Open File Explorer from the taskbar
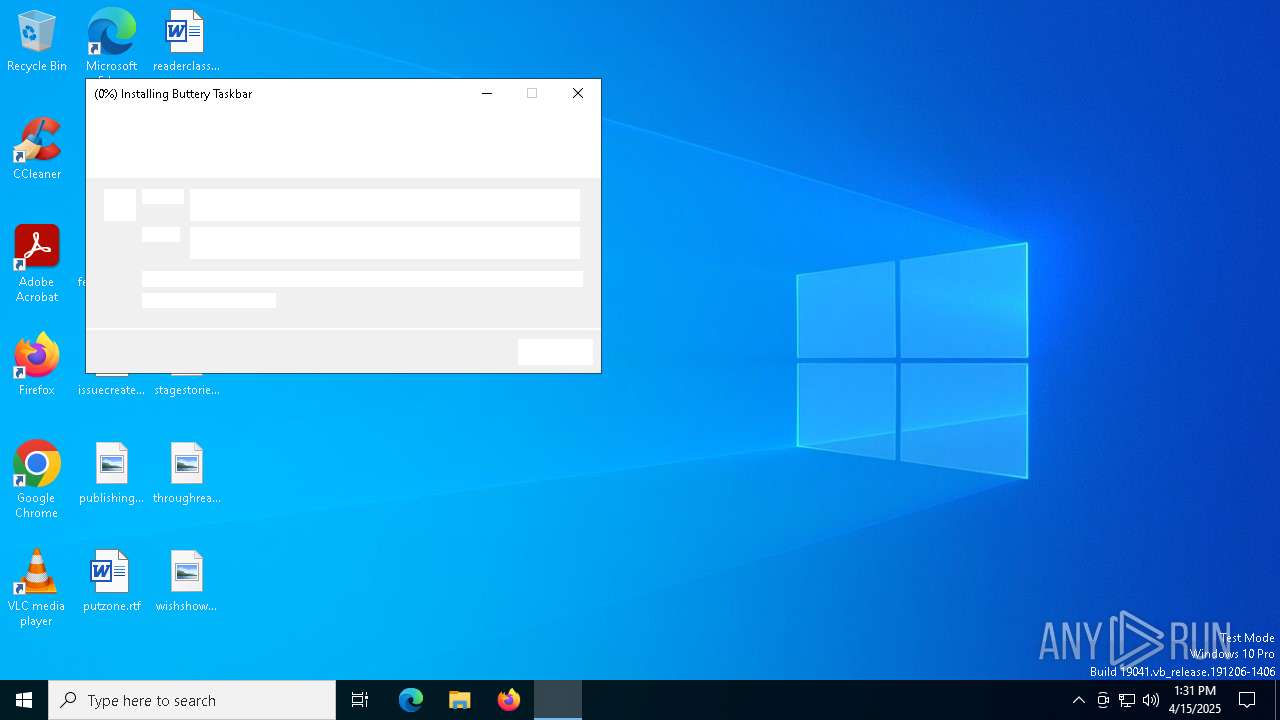This screenshot has height=720, width=1280. 460,700
